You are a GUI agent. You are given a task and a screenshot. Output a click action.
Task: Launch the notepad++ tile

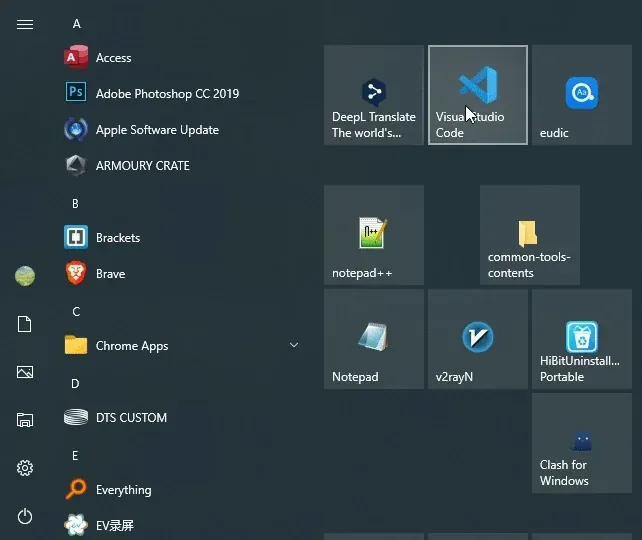[x=374, y=235]
